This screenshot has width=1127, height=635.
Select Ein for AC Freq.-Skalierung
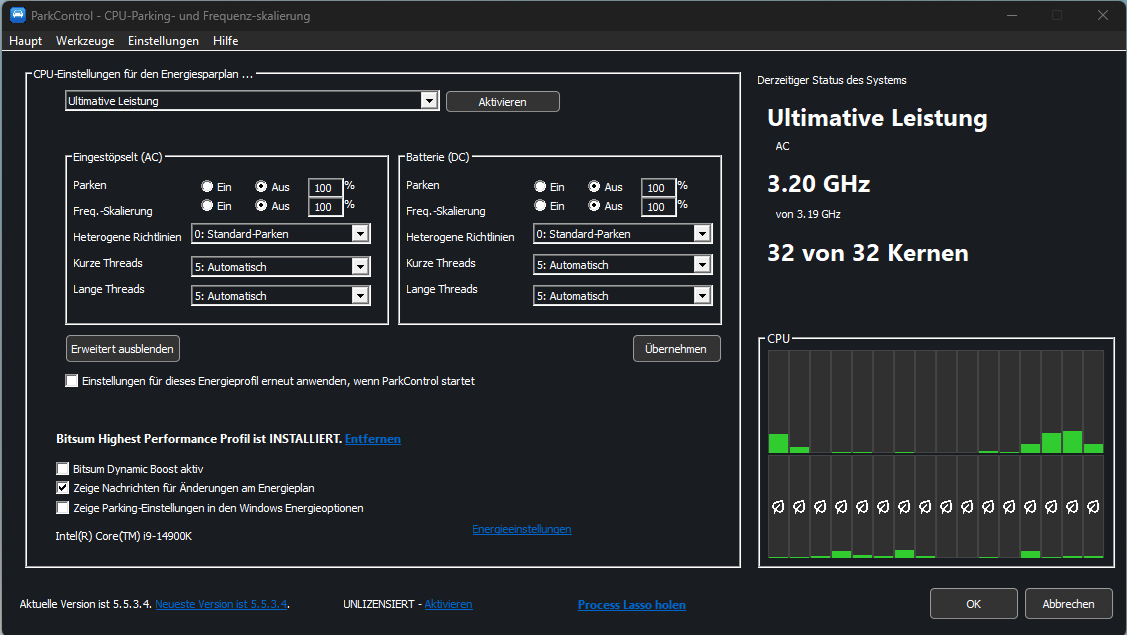click(207, 206)
